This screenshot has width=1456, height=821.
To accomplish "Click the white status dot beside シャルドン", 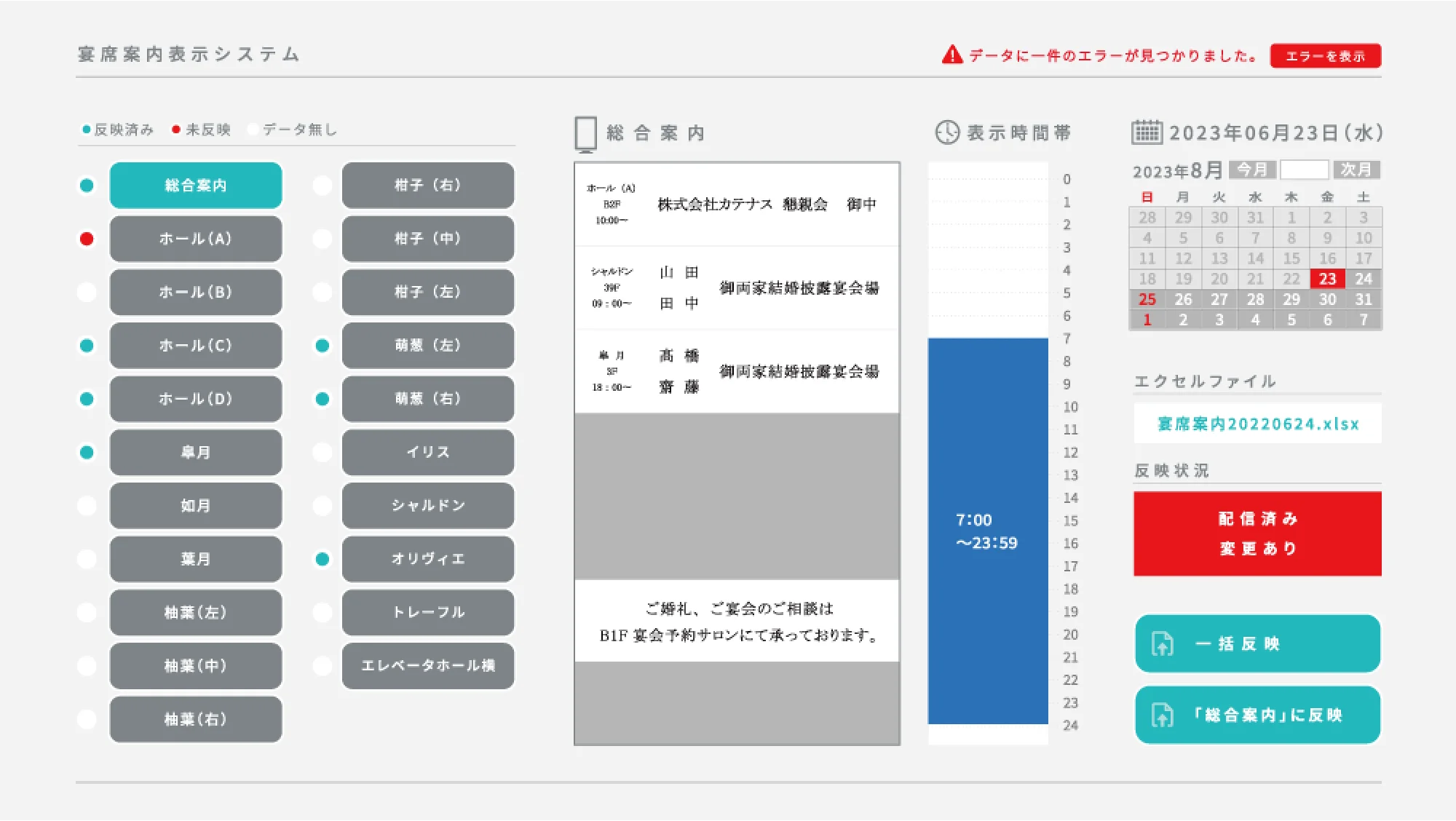I will click(322, 505).
